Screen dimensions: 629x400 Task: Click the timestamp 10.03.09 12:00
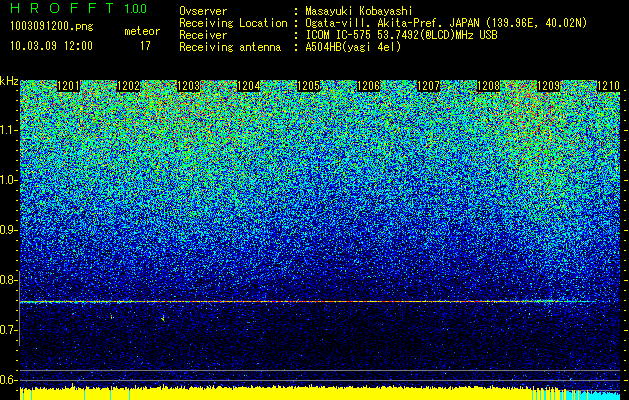click(x=51, y=46)
